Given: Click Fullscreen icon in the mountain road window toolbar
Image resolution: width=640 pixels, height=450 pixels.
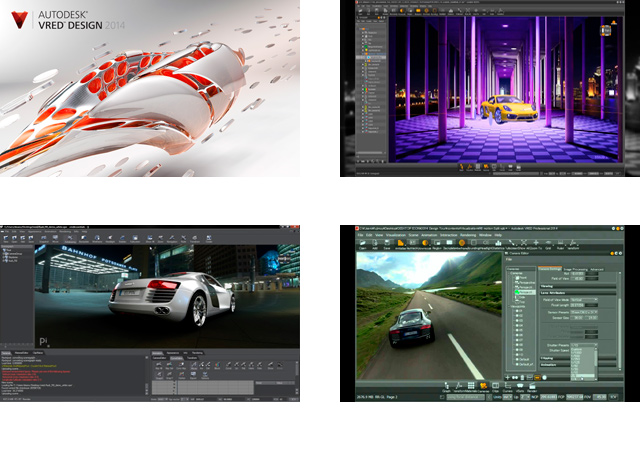Looking at the screenshot, I should point(511,243).
